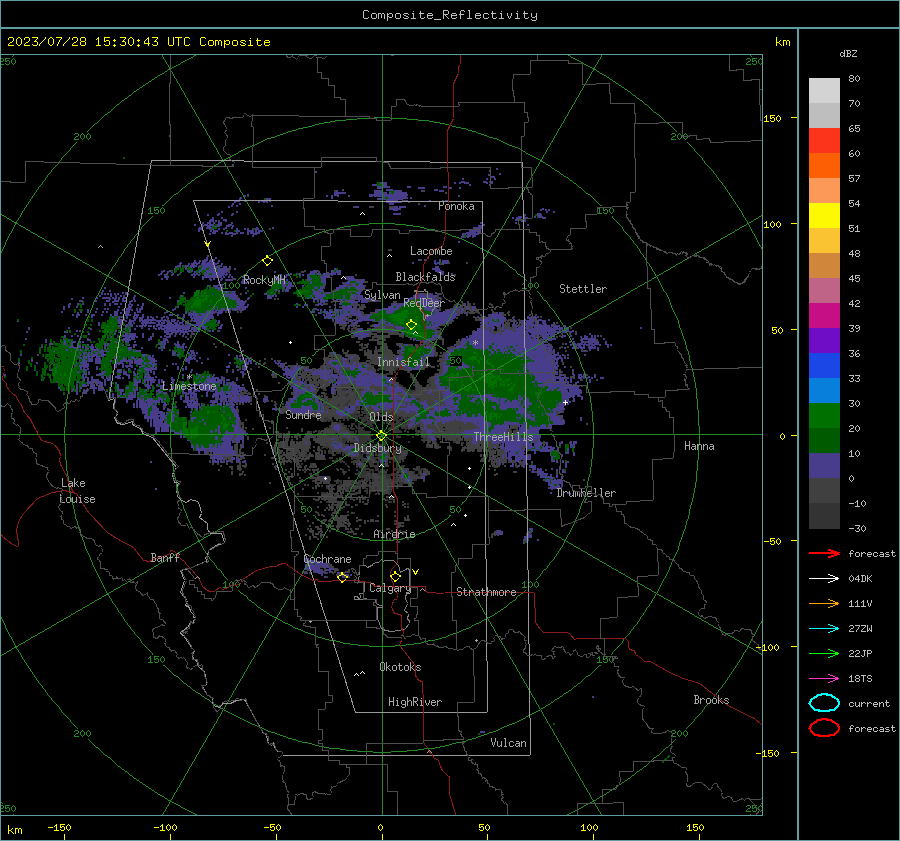This screenshot has width=900, height=841.
Task: Click the Brooks city label
Action: [x=711, y=700]
